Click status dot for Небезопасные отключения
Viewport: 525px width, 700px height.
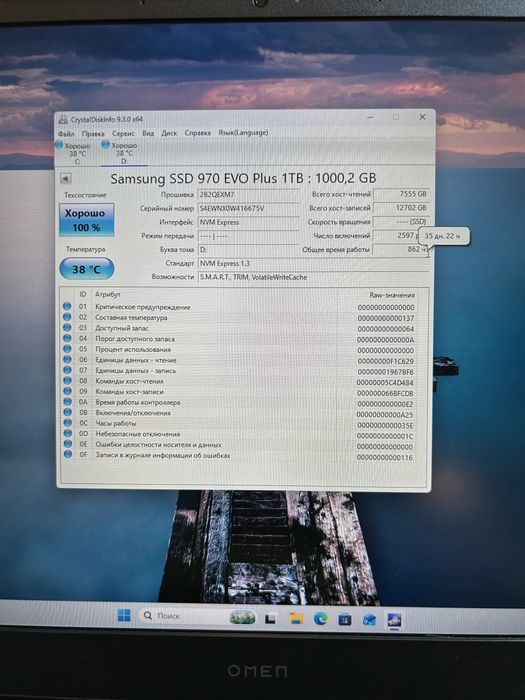pyautogui.click(x=67, y=433)
